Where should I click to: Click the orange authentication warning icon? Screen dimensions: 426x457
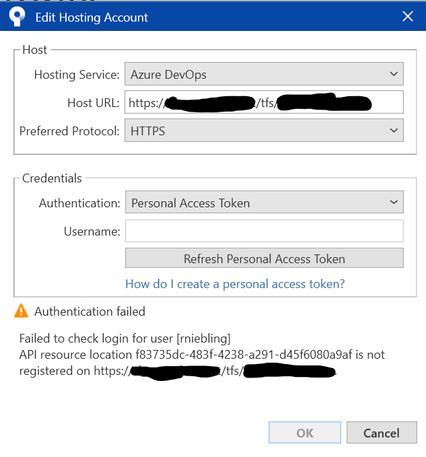click(21, 311)
